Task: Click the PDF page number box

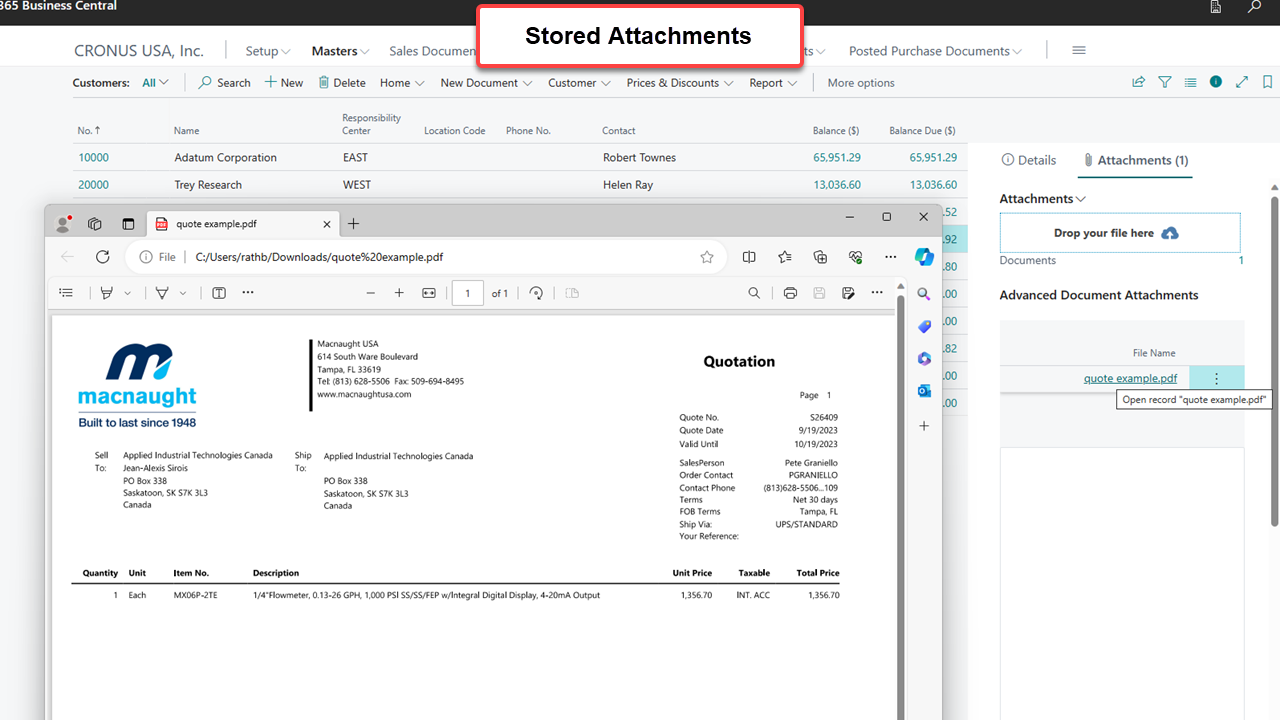Action: pos(468,293)
